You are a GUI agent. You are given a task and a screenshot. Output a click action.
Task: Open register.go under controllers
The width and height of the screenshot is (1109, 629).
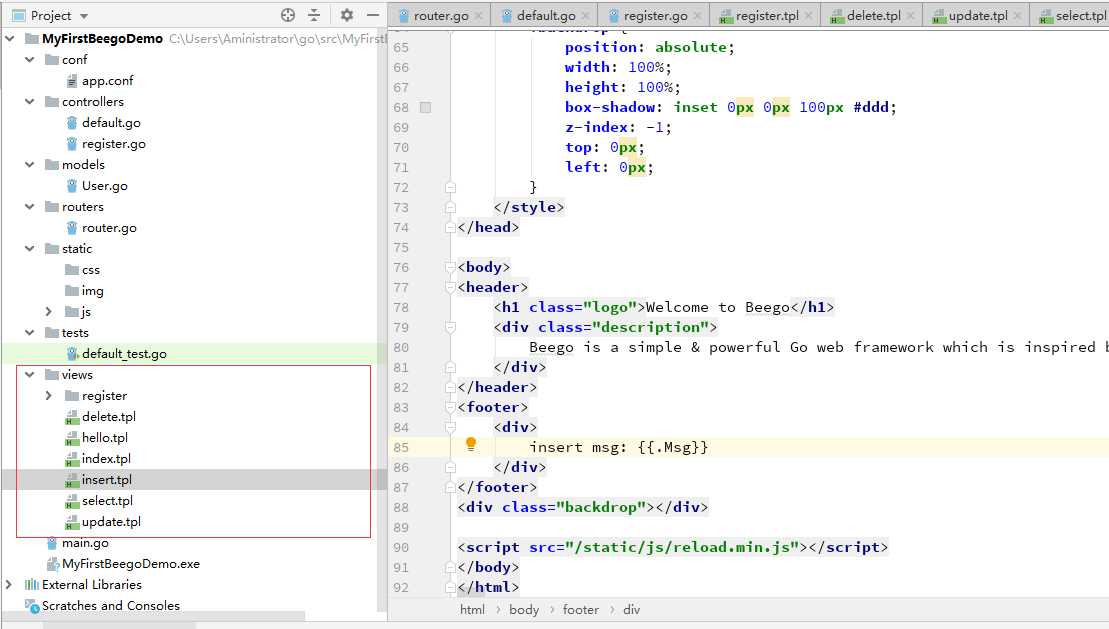tap(113, 144)
